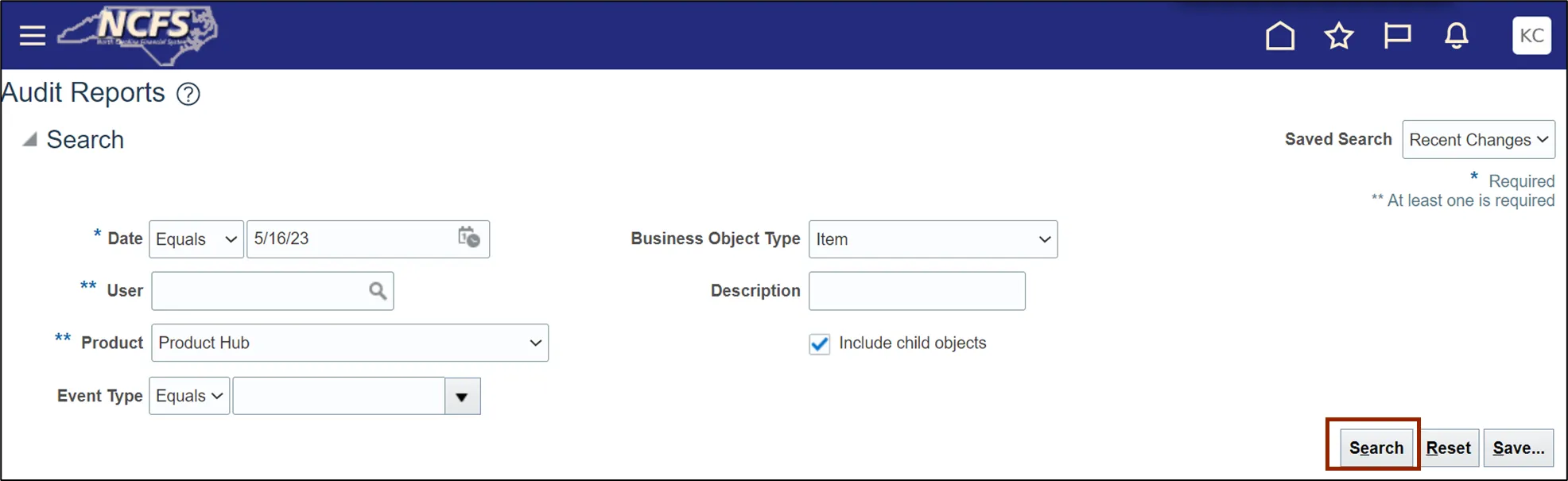The width and height of the screenshot is (1568, 481).
Task: Collapse the Search section
Action: [30, 140]
